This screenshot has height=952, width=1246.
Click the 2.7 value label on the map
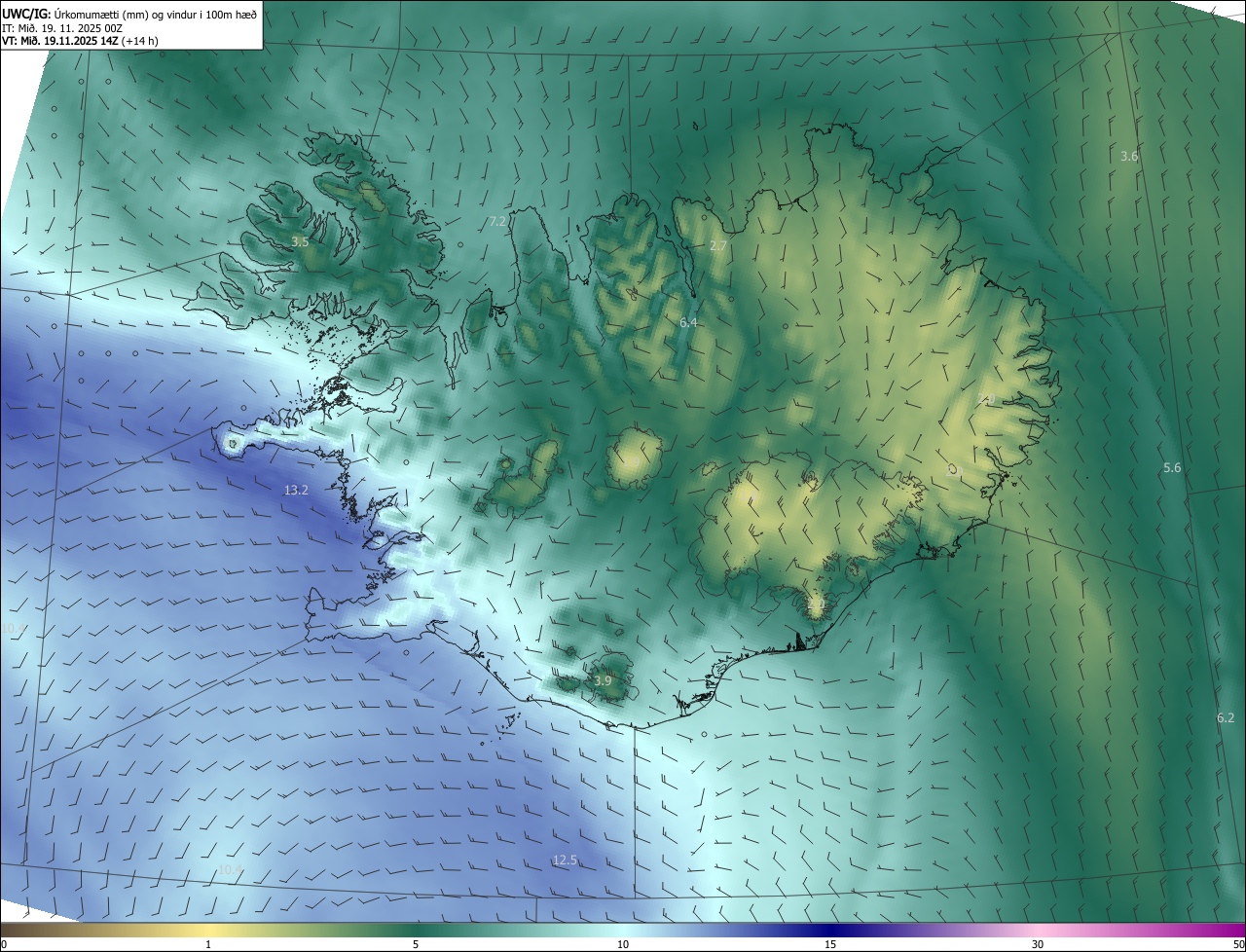point(718,246)
